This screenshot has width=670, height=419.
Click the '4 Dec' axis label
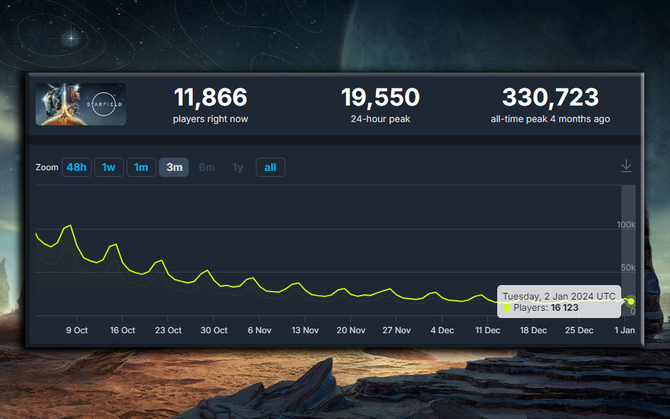442,330
